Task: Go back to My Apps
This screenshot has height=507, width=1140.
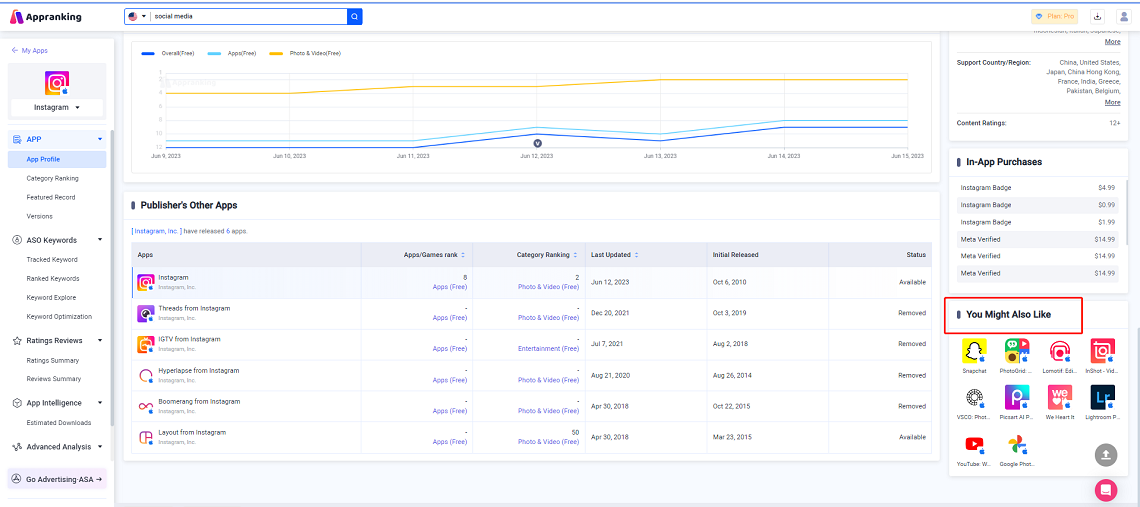Action: tap(30, 50)
